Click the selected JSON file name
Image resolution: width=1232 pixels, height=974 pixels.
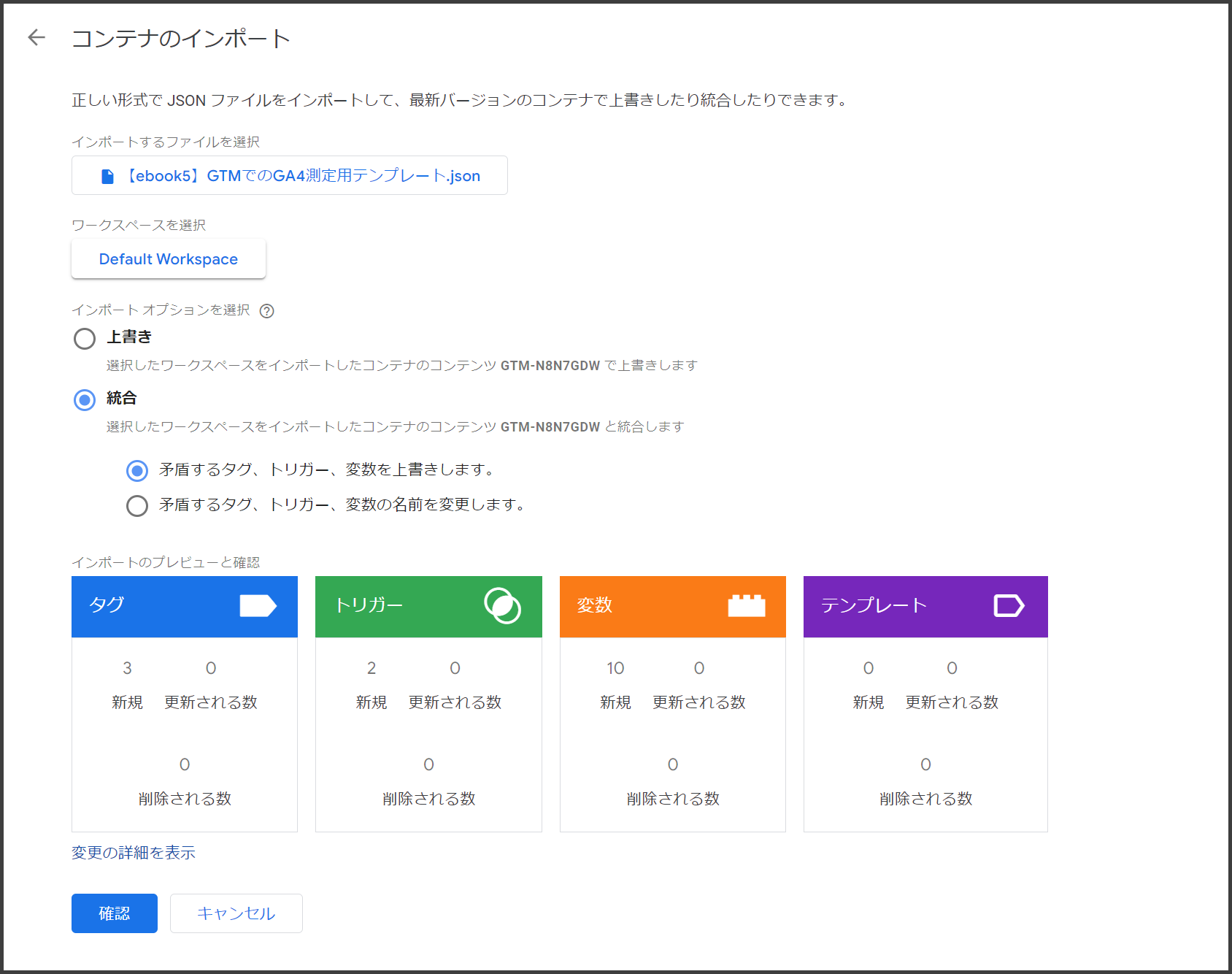[x=304, y=176]
